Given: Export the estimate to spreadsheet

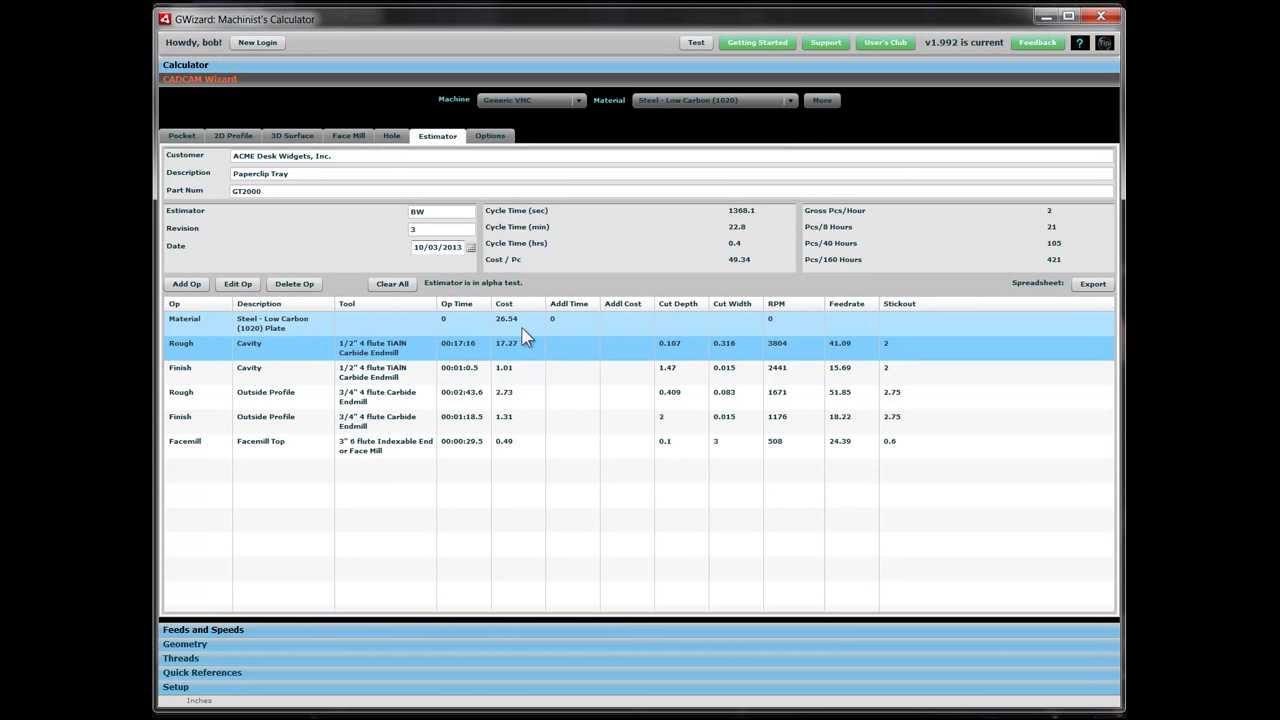Looking at the screenshot, I should (x=1093, y=284).
